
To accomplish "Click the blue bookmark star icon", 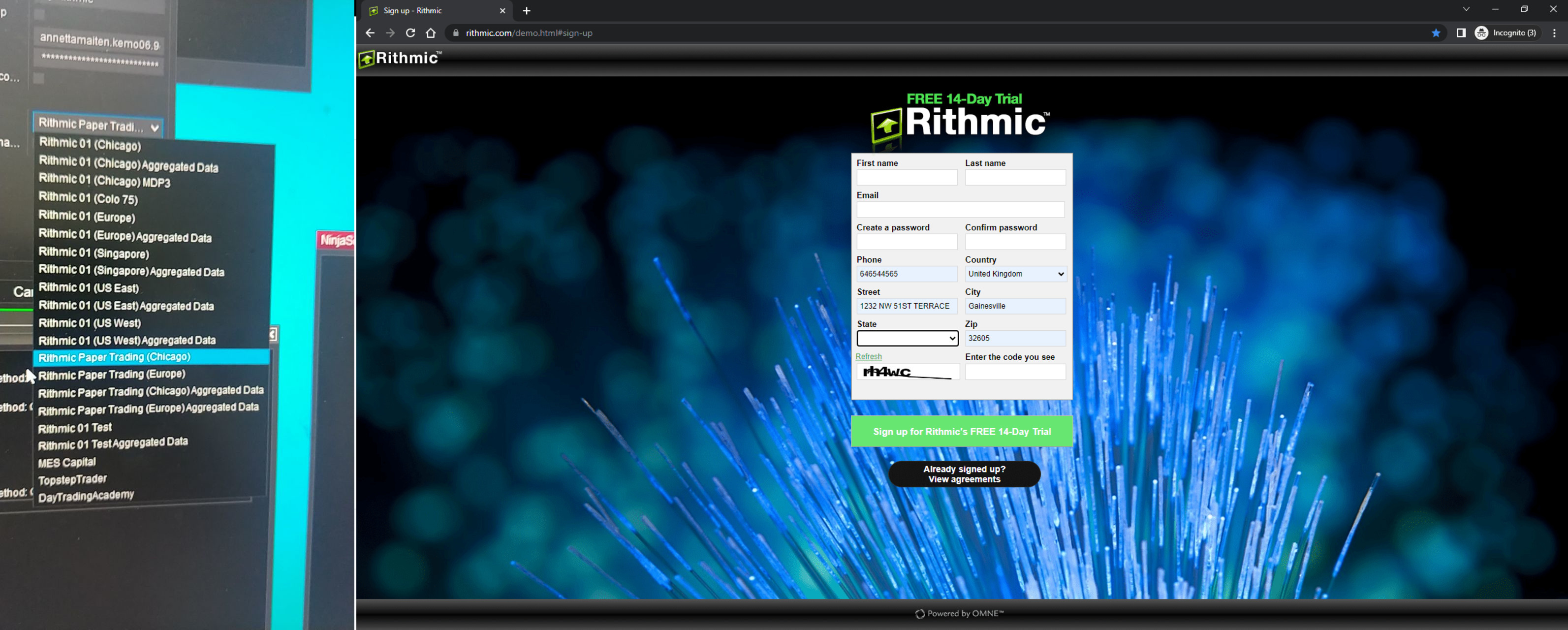I will click(x=1435, y=33).
